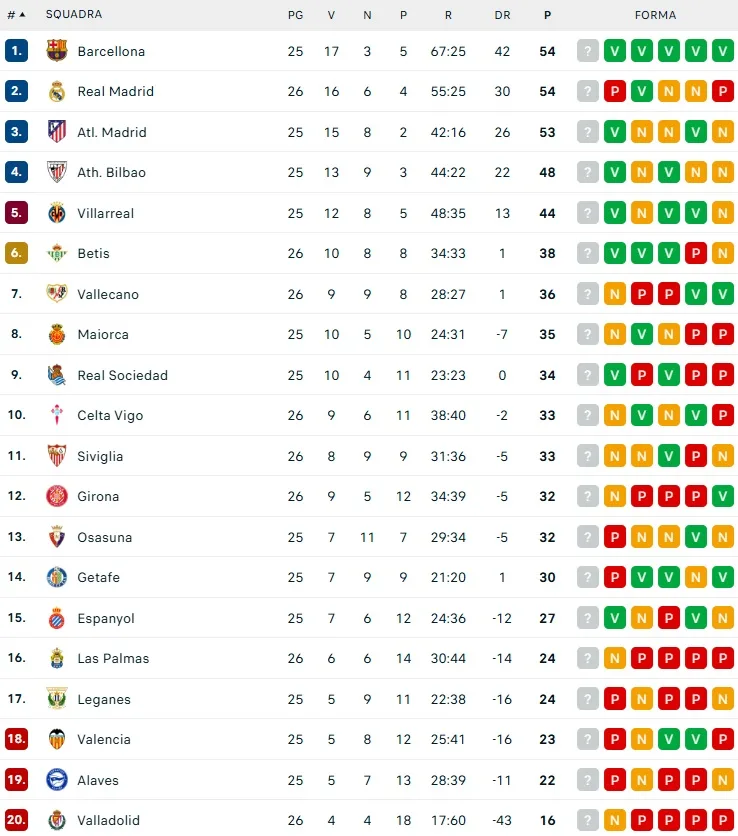Open the Celta Vigo team link

click(x=110, y=416)
